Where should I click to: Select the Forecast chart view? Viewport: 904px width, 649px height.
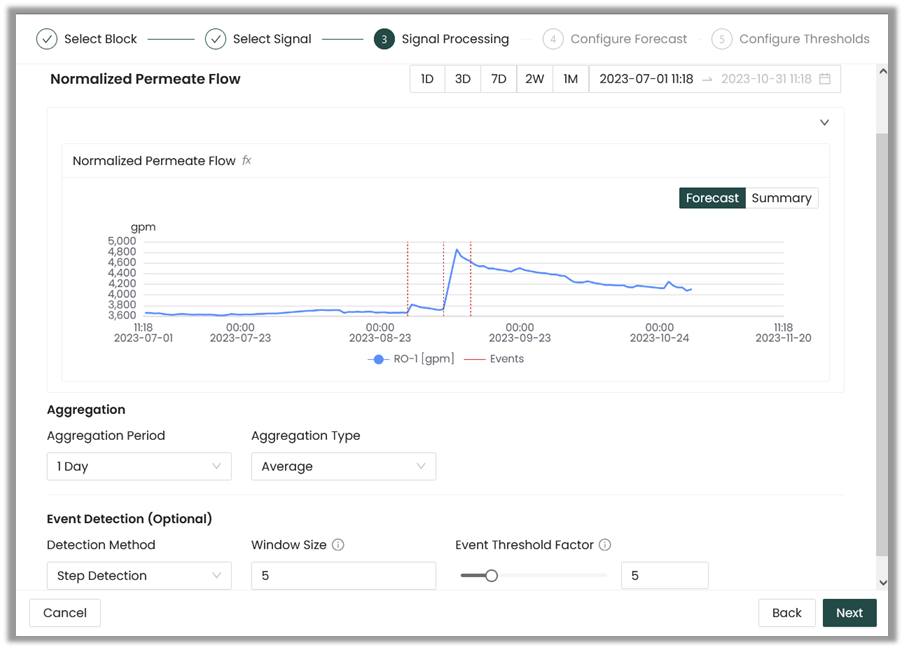click(x=712, y=198)
